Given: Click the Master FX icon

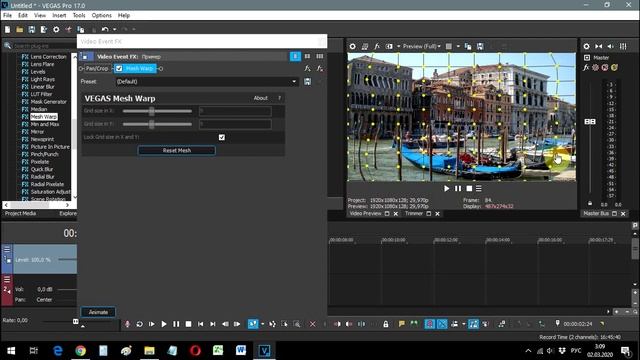Looking at the screenshot, I should click(x=586, y=68).
